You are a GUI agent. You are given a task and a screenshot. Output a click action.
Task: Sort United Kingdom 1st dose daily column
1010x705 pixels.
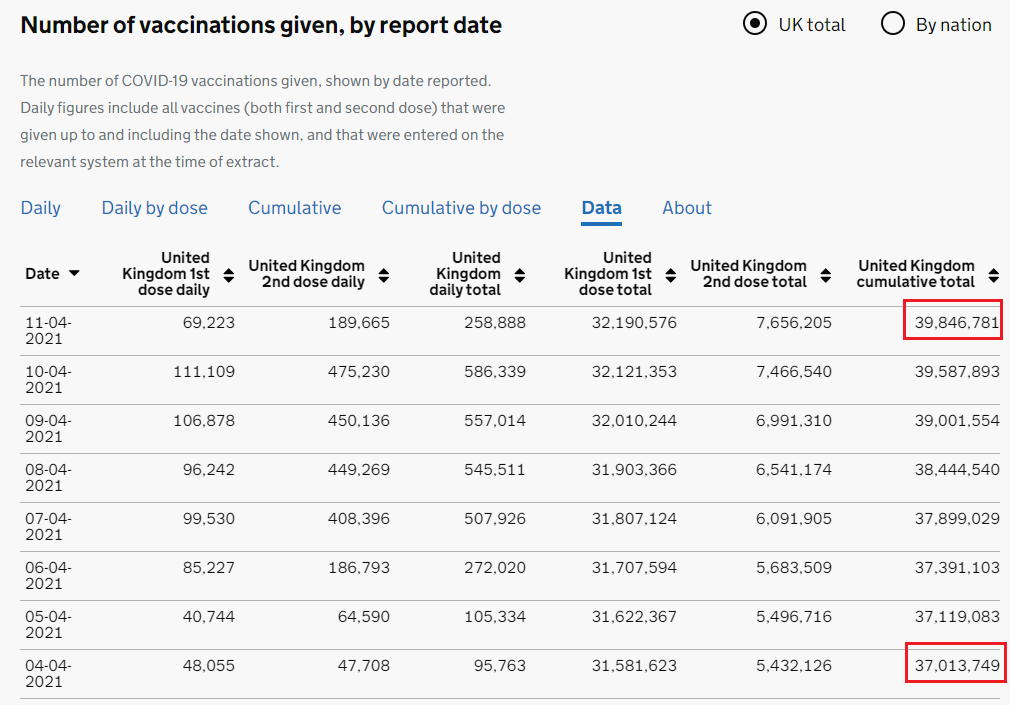tap(228, 275)
